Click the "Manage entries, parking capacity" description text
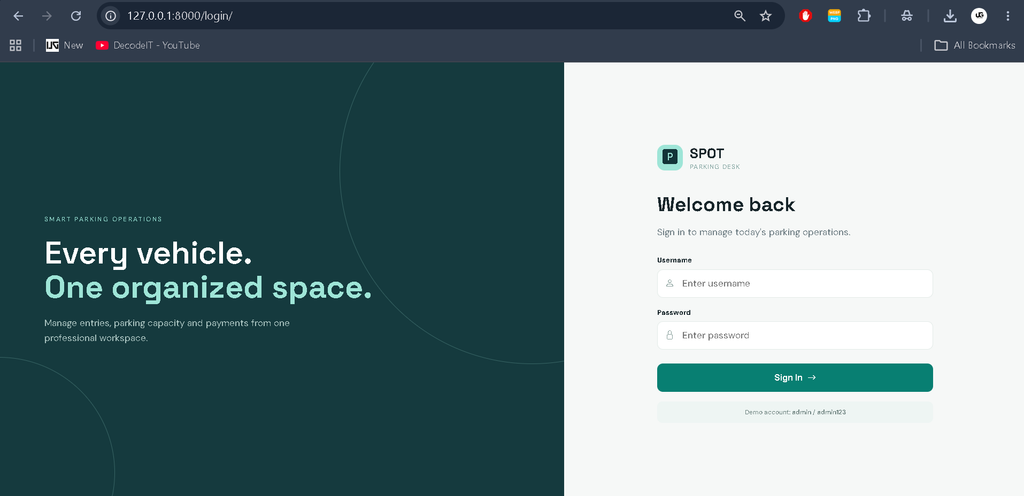 tap(167, 330)
